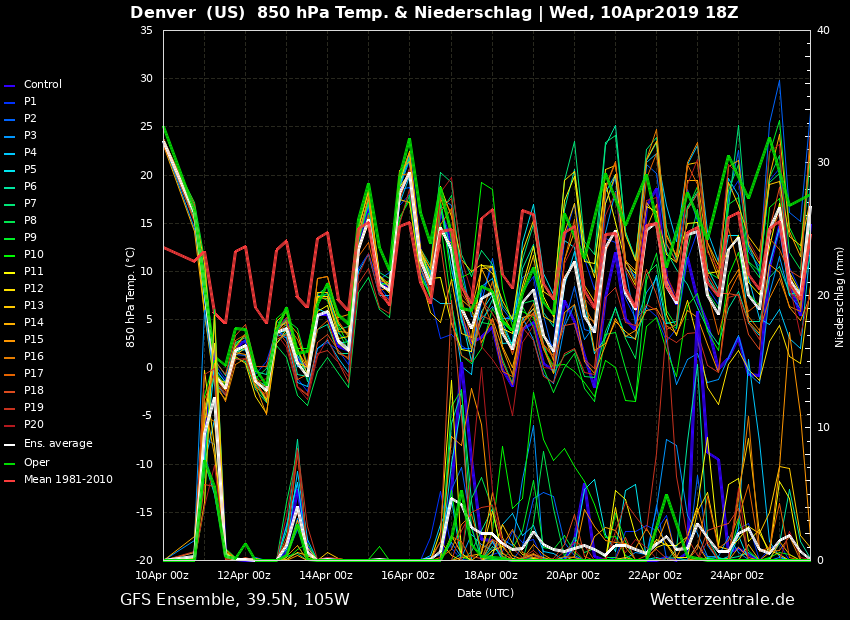The height and width of the screenshot is (620, 850).
Task: Click the 'P18' legend entry text
Action: click(34, 390)
